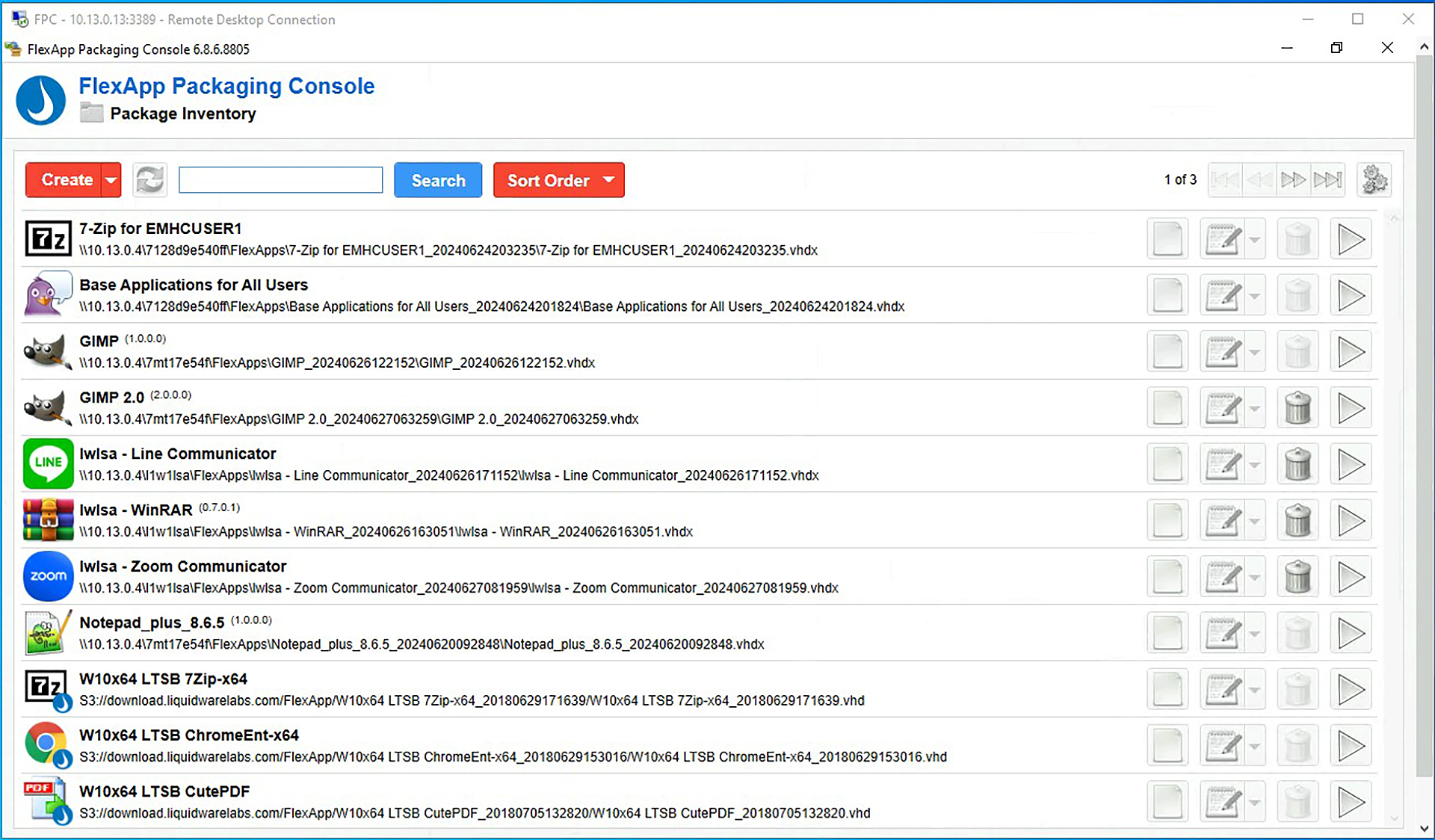Screen dimensions: 1435x840
Task: Expand edit options for lwlsa - Line Communicator
Action: (1255, 465)
